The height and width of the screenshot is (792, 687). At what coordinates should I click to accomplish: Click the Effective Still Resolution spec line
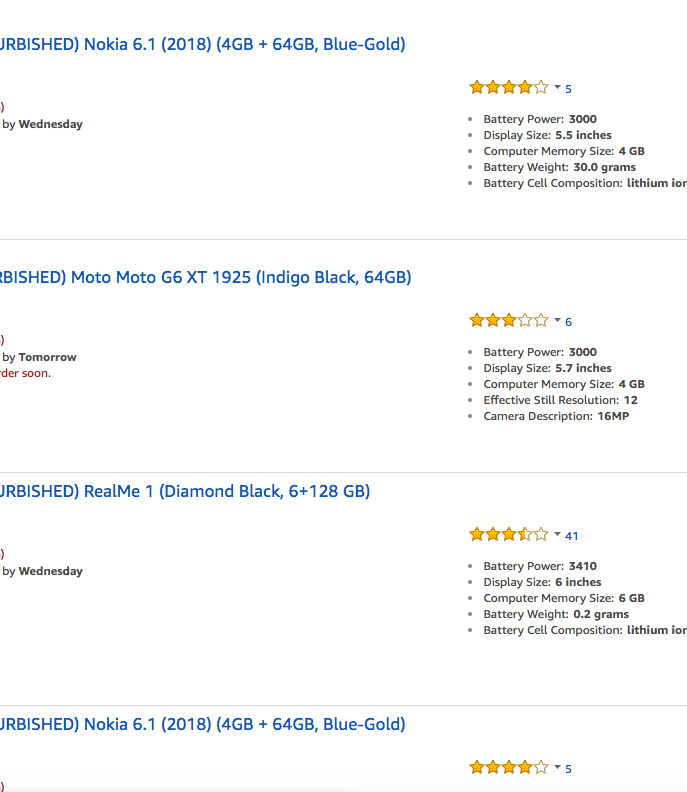click(560, 400)
